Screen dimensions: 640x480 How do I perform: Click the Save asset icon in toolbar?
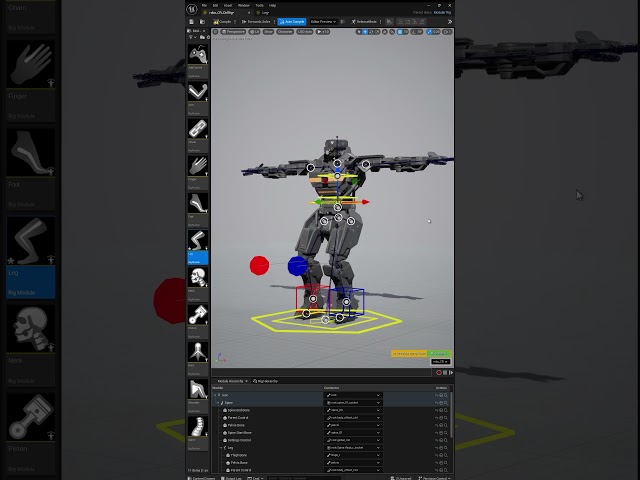191,22
